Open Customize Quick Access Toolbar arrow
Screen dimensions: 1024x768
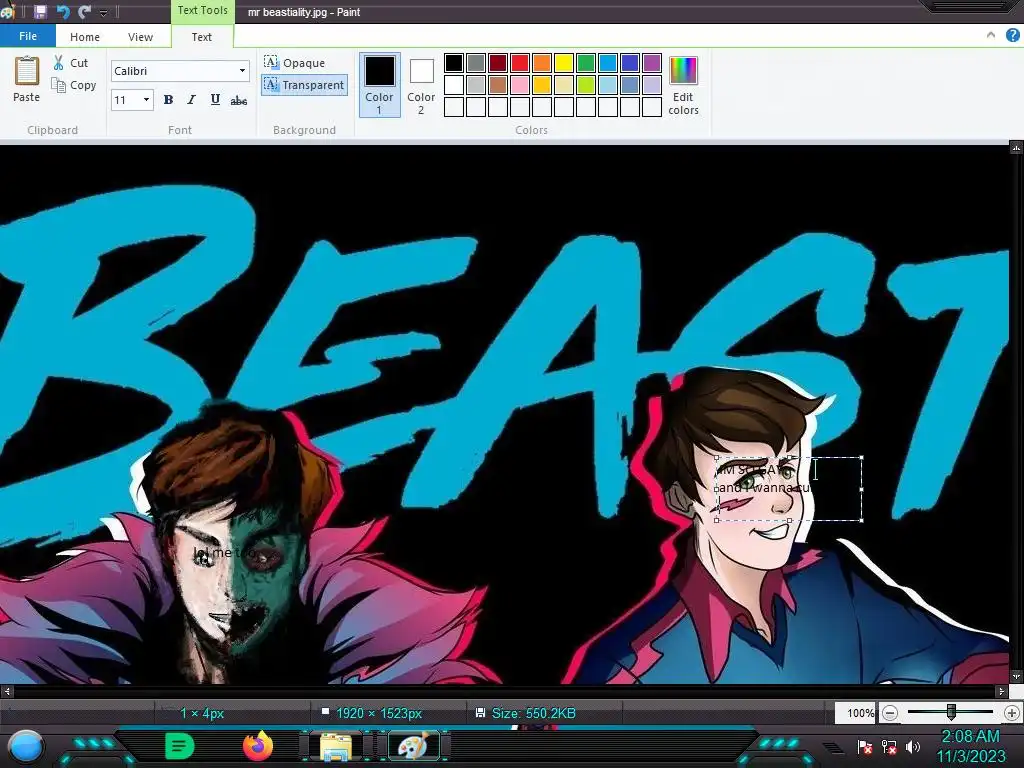(103, 12)
